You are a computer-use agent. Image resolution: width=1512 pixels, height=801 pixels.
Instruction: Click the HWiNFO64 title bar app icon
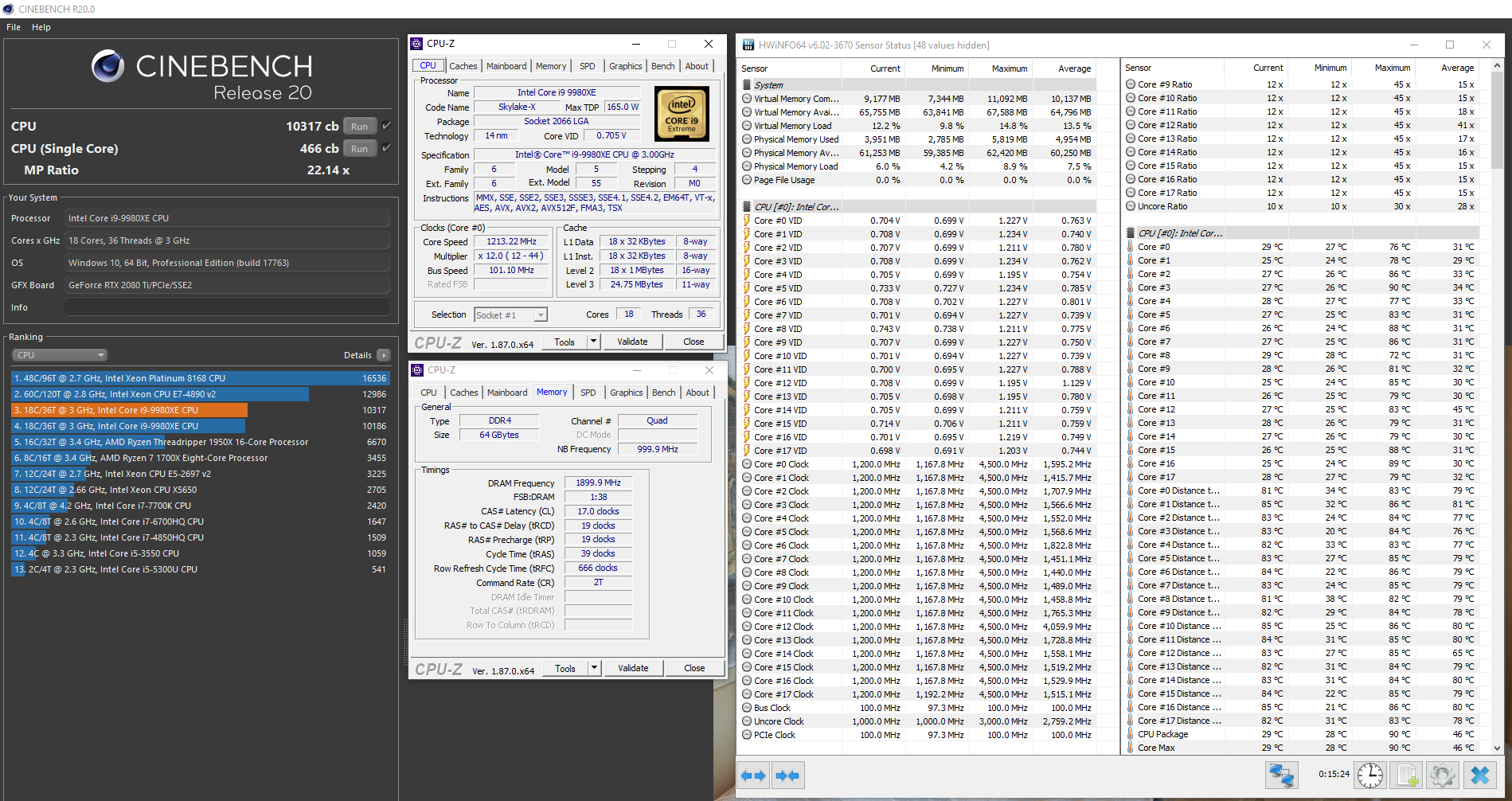coord(748,45)
